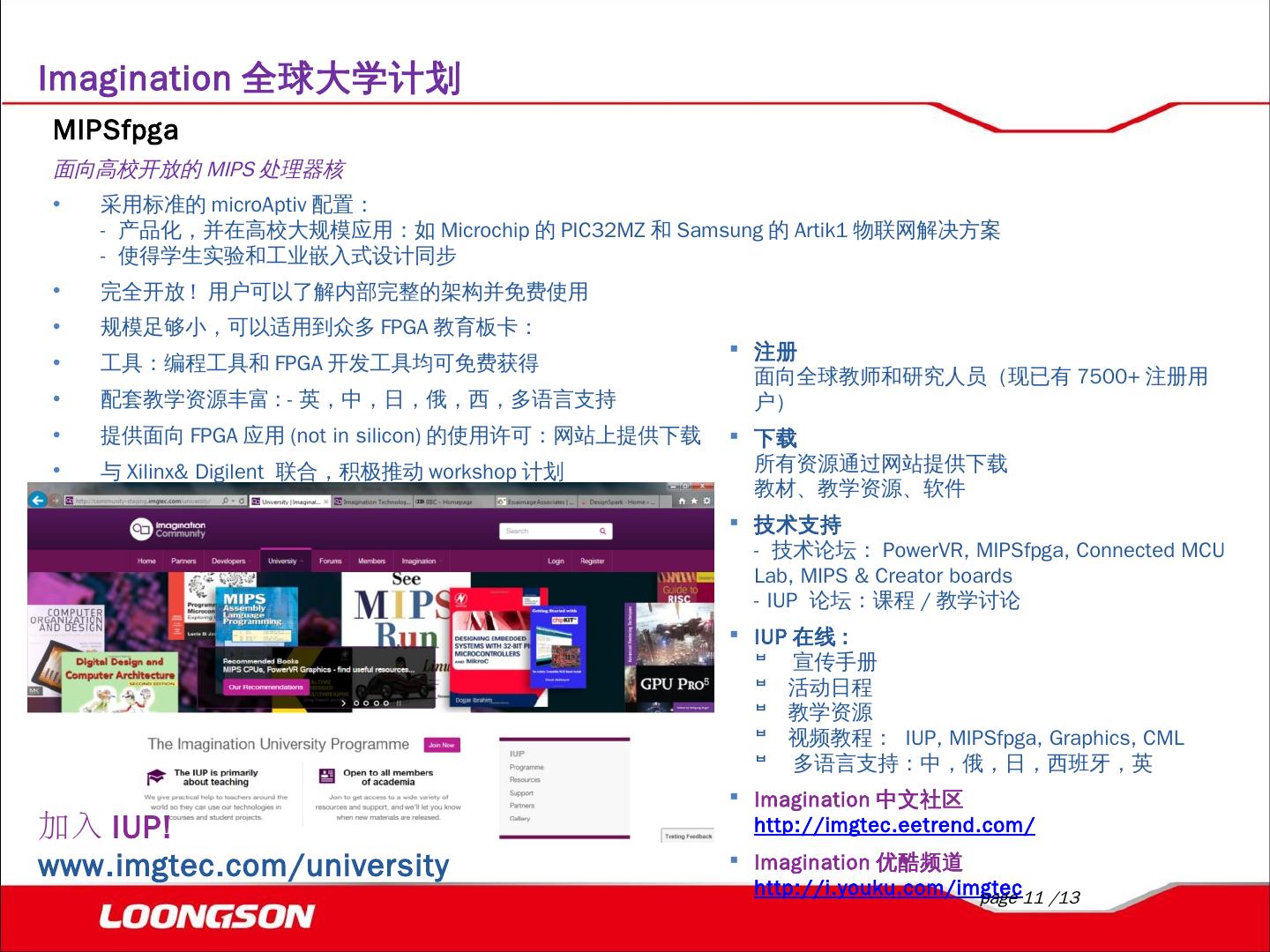Image resolution: width=1270 pixels, height=952 pixels.
Task: Switch to the DesignSpark - Home tab
Action: tap(618, 502)
